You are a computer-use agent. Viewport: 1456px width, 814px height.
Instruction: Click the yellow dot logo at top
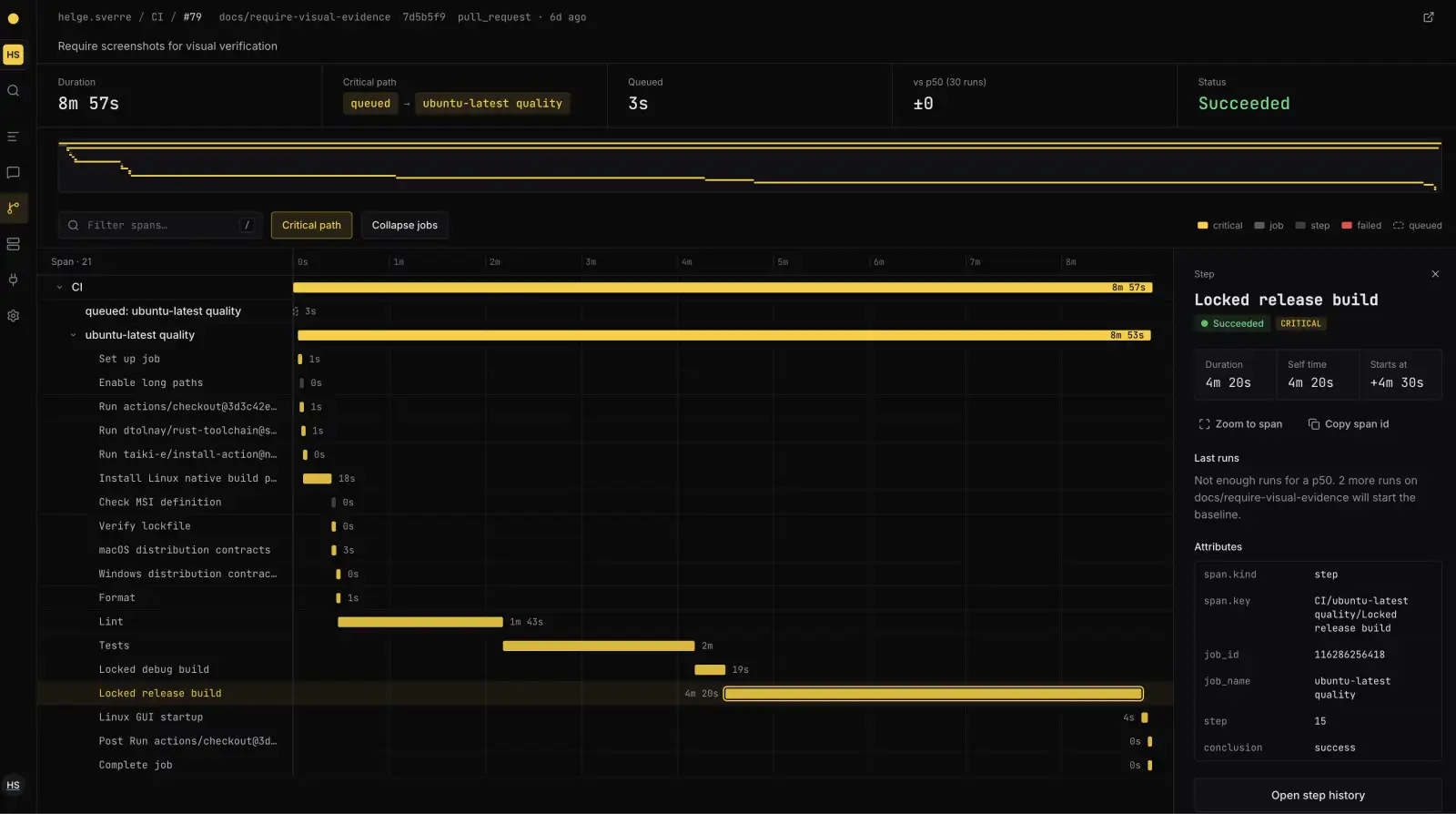coord(13,18)
